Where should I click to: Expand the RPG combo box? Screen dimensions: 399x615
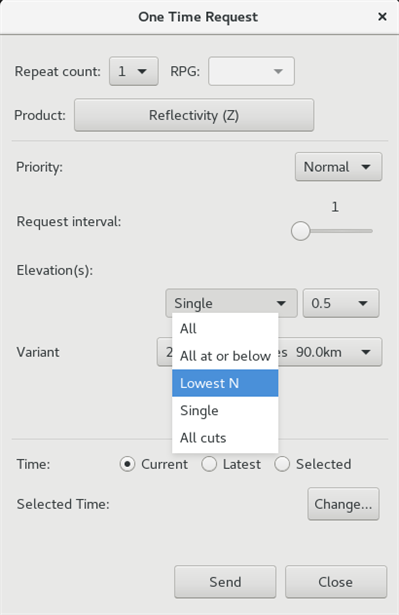pyautogui.click(x=251, y=71)
